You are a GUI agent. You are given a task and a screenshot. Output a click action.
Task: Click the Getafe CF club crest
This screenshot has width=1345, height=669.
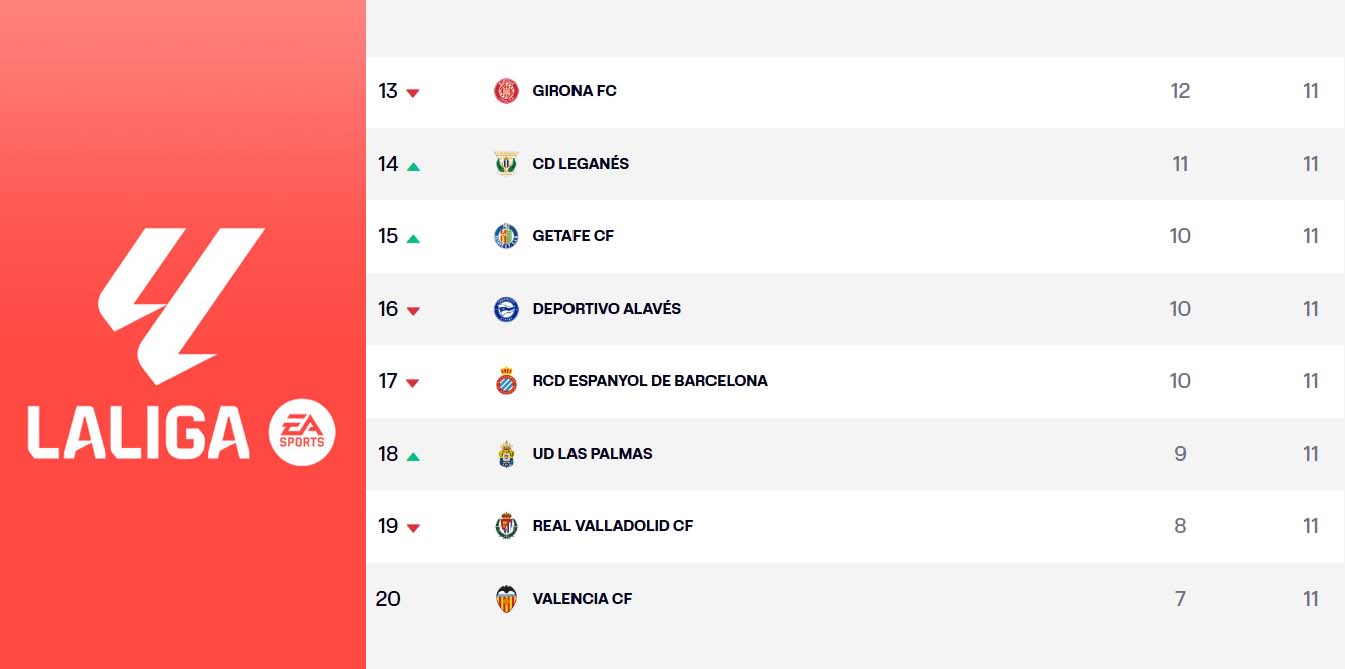pos(507,236)
